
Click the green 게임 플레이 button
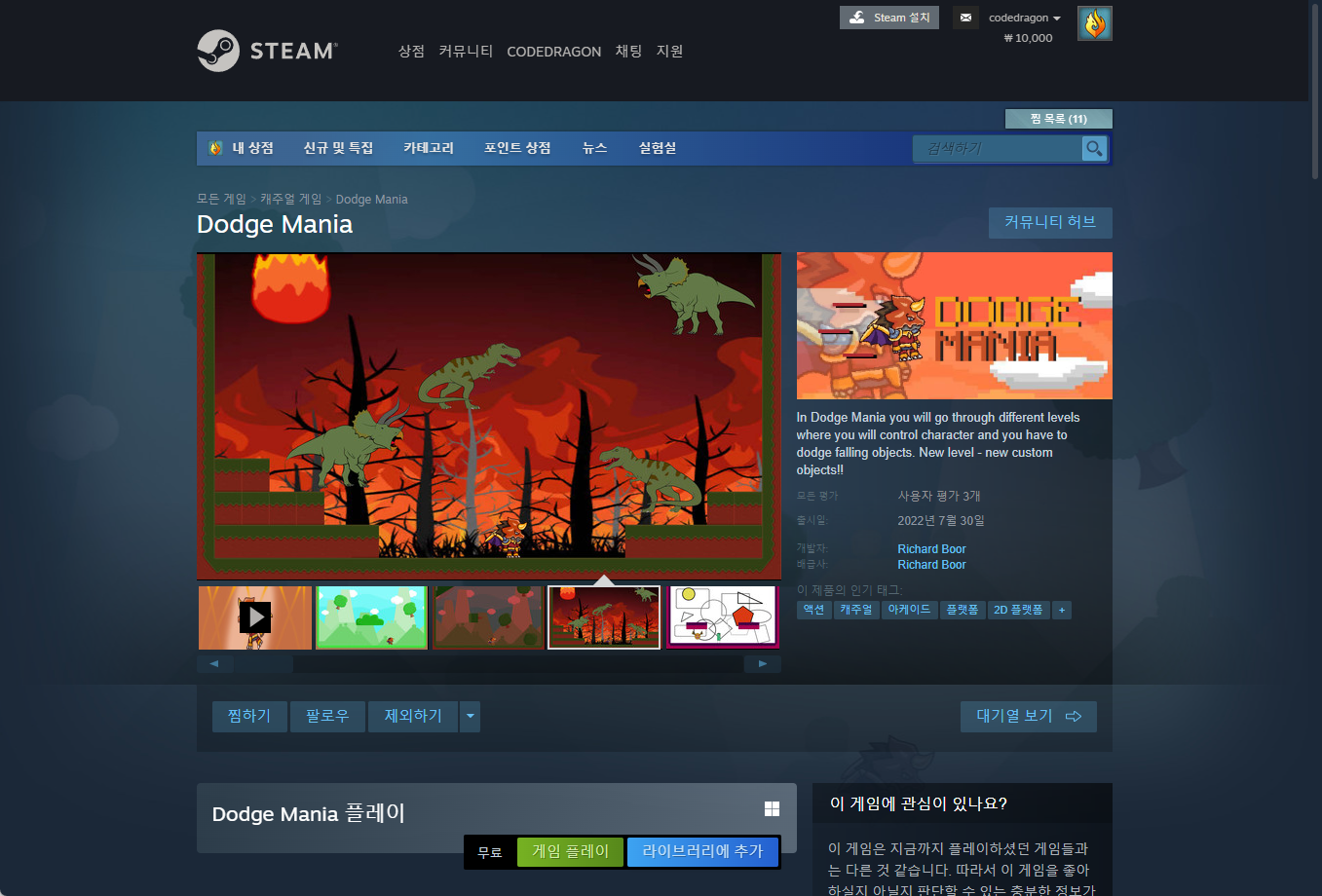(x=571, y=852)
